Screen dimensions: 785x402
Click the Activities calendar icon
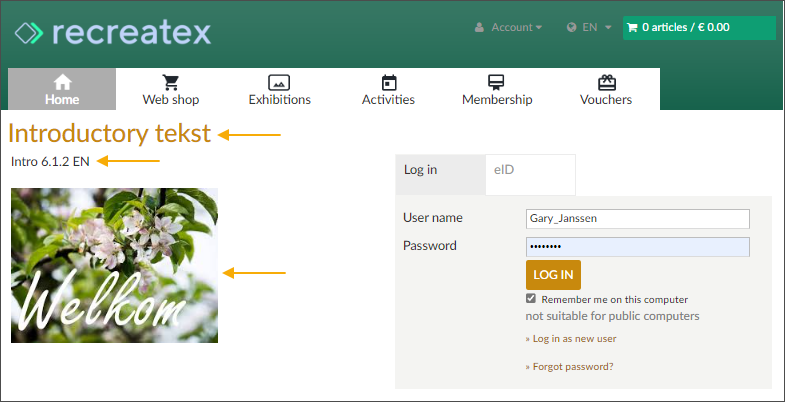(x=388, y=82)
